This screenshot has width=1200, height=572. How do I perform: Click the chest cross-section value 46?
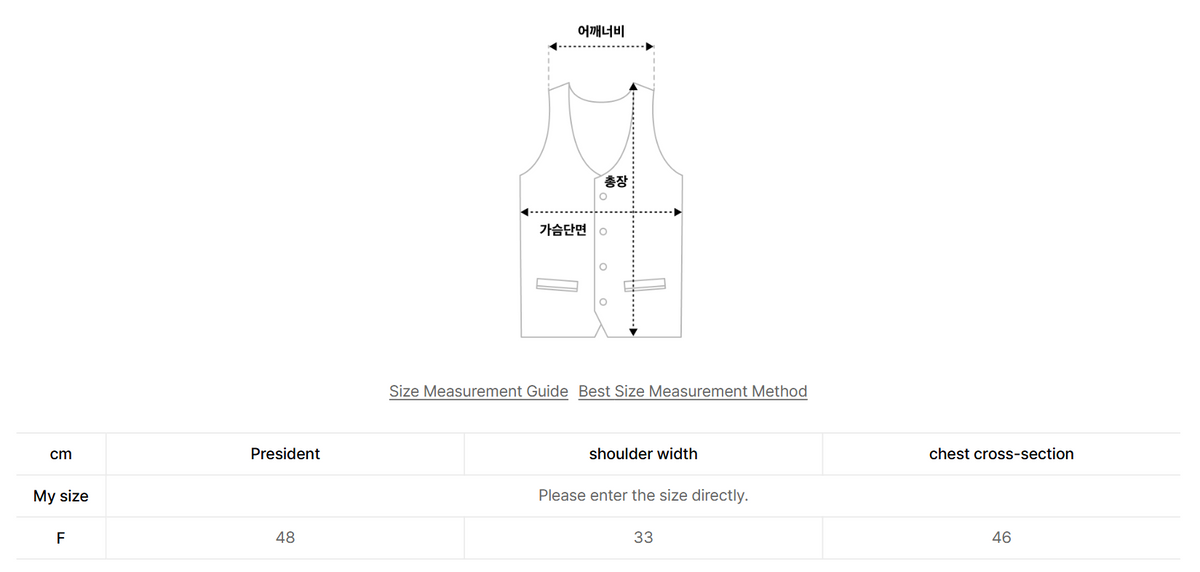click(1001, 537)
